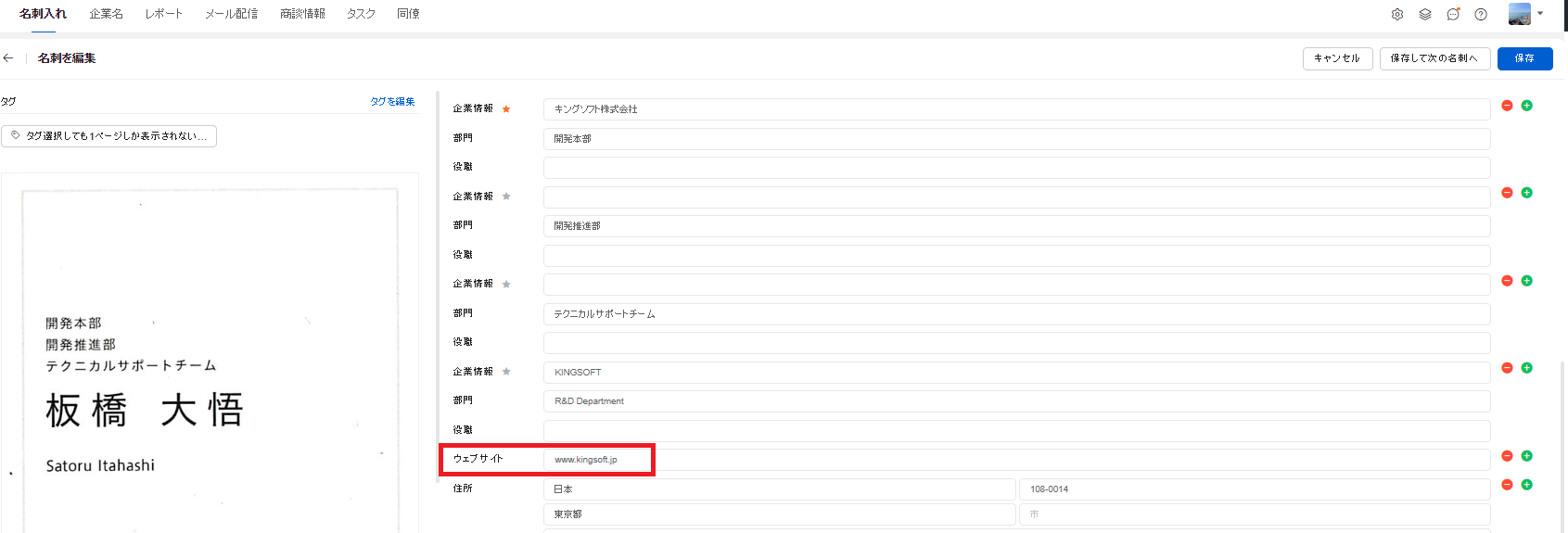Click the stacked layers icon in header

tap(1425, 14)
